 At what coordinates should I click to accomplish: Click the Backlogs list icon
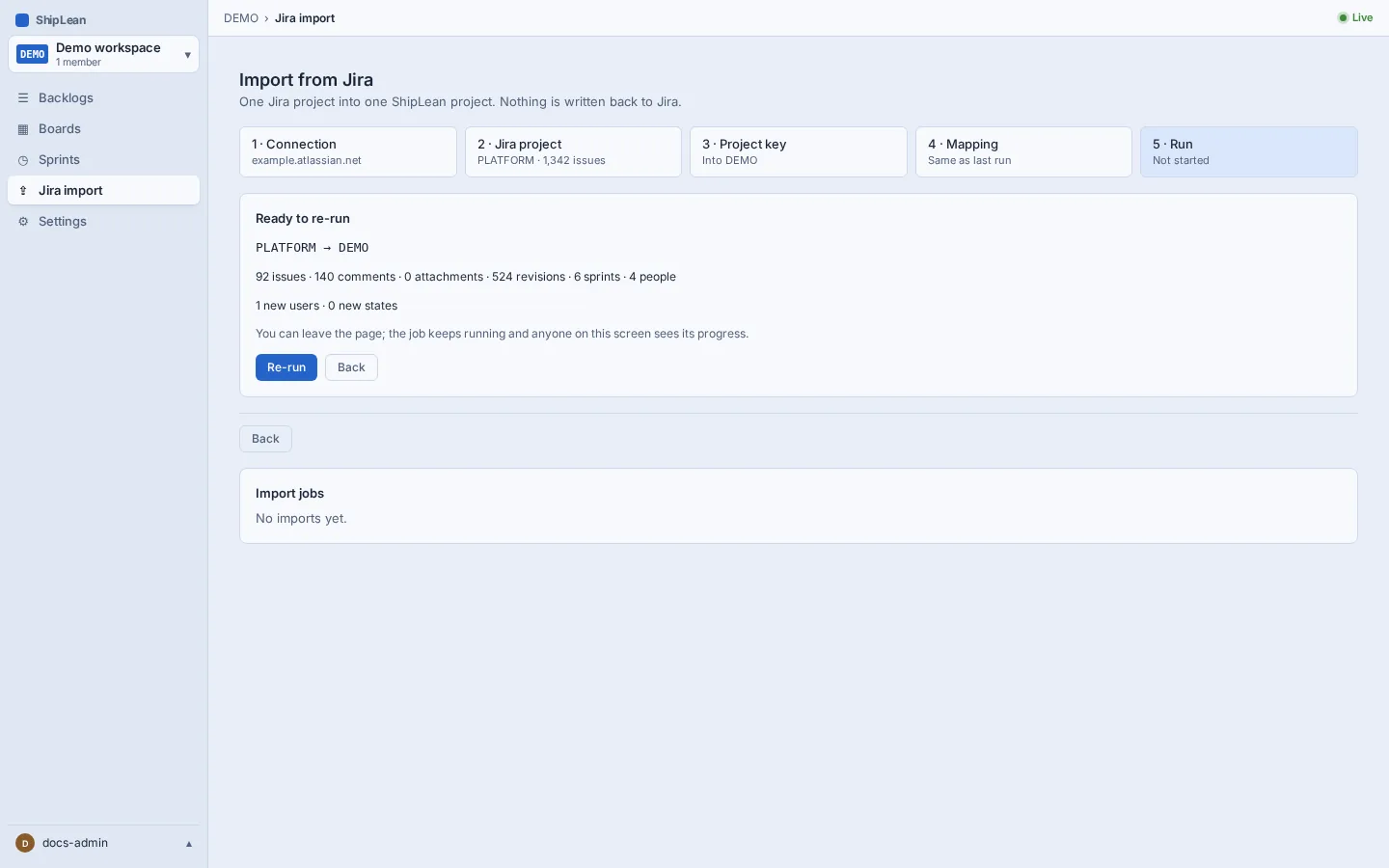23,98
